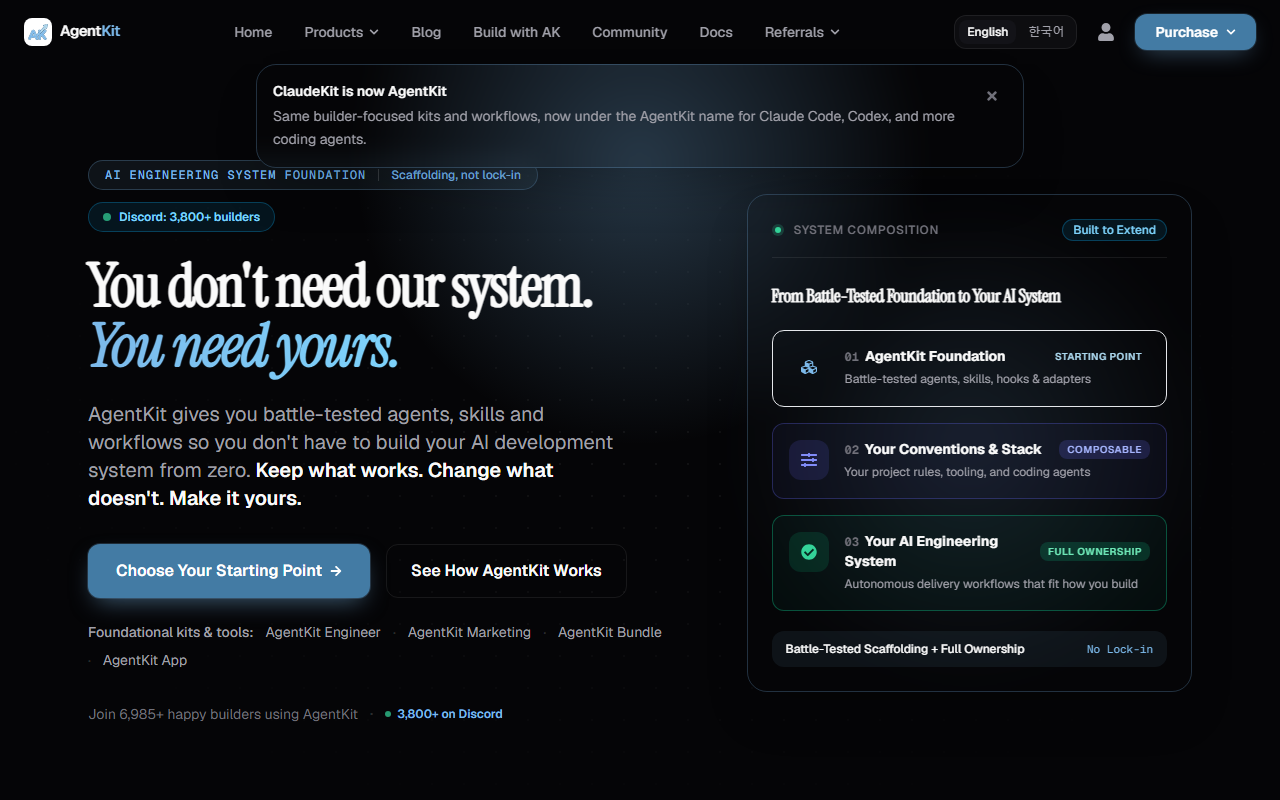Click the 3,800+ on Discord link
Image resolution: width=1280 pixels, height=800 pixels.
tap(444, 714)
